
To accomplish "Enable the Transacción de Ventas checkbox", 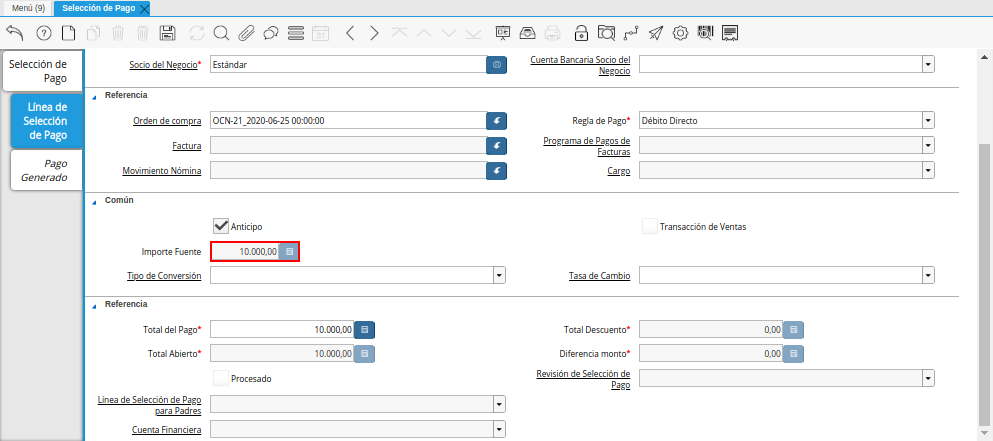I will pos(650,226).
